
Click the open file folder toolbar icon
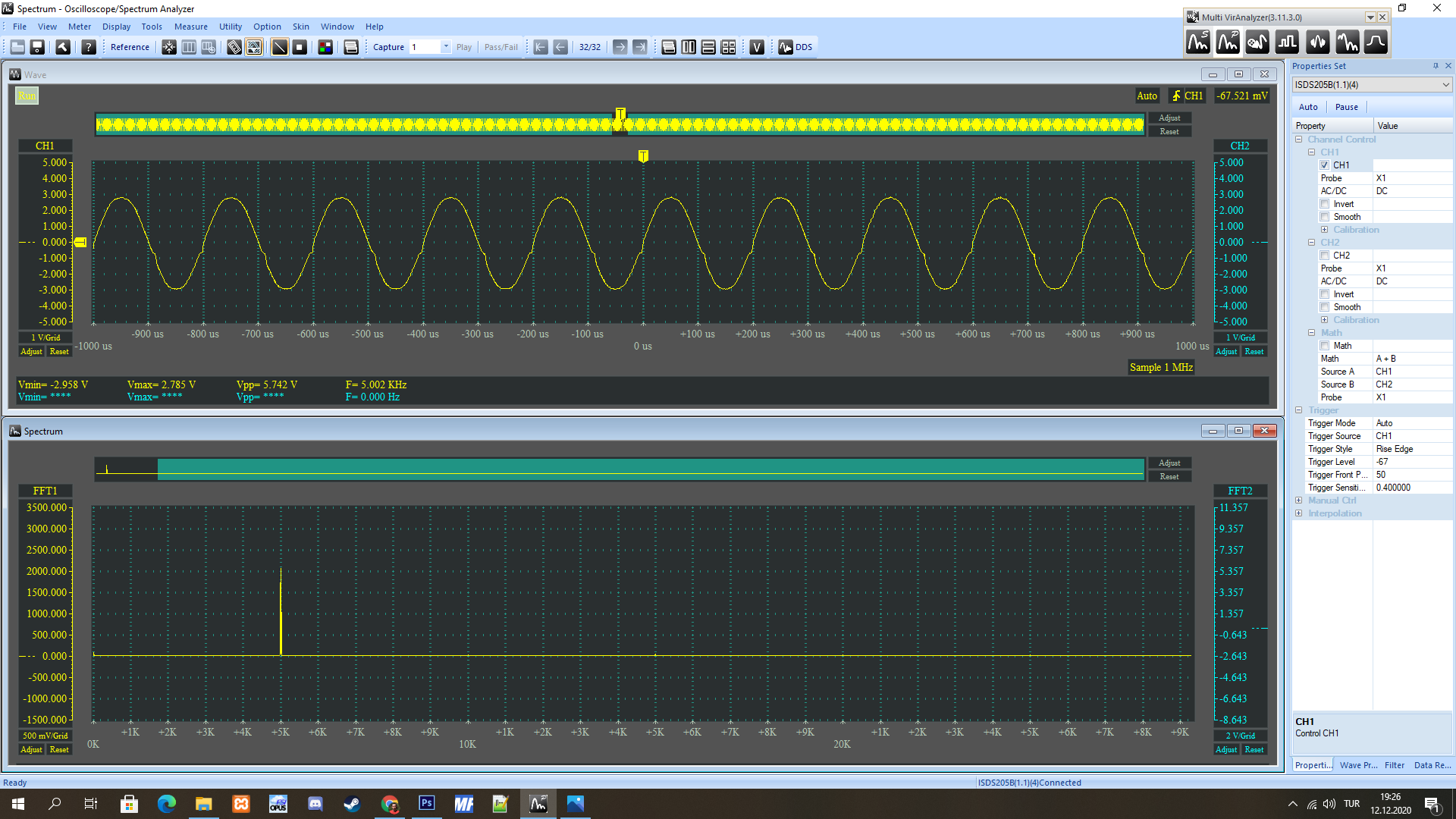click(x=17, y=47)
